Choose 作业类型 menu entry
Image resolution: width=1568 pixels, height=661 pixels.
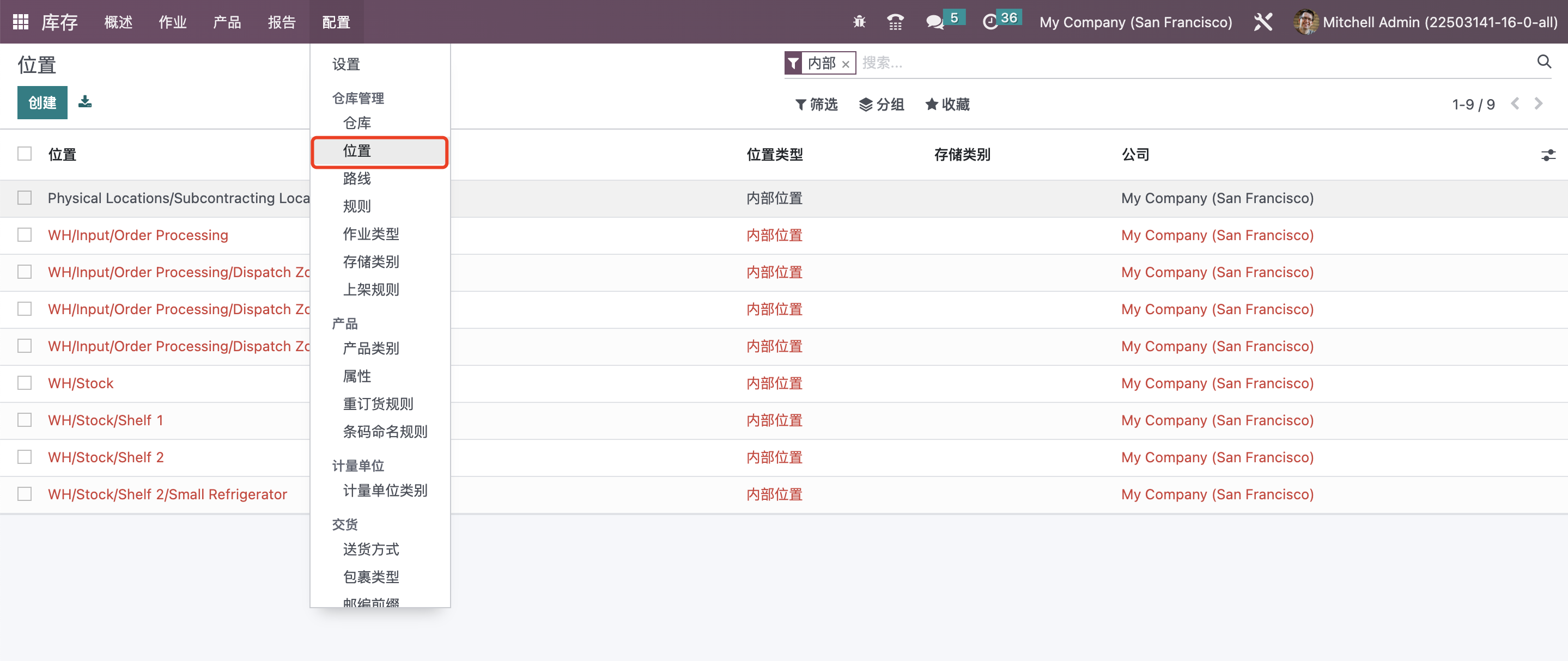coord(370,234)
